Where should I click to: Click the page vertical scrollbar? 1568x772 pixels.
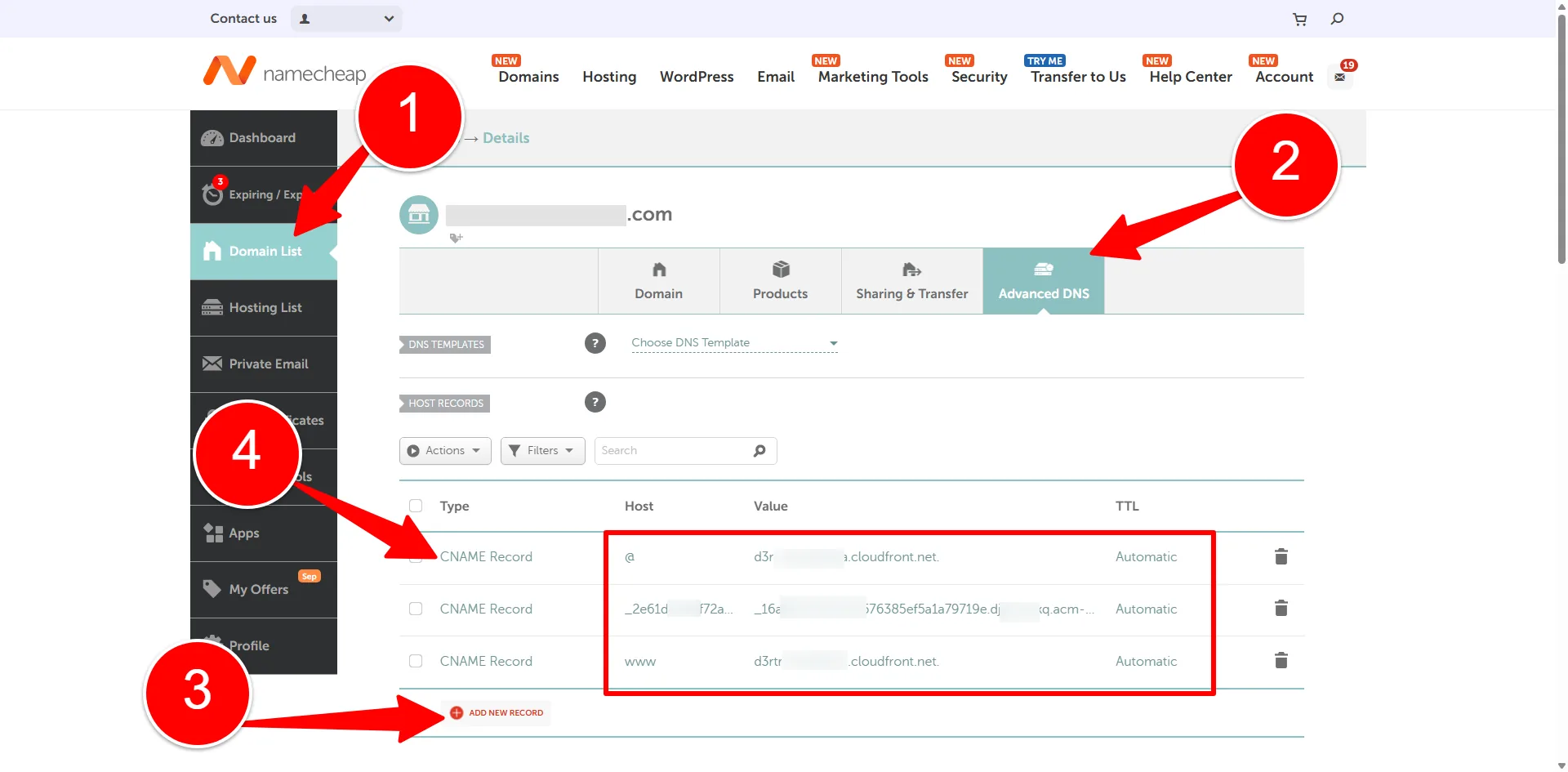(x=1561, y=139)
